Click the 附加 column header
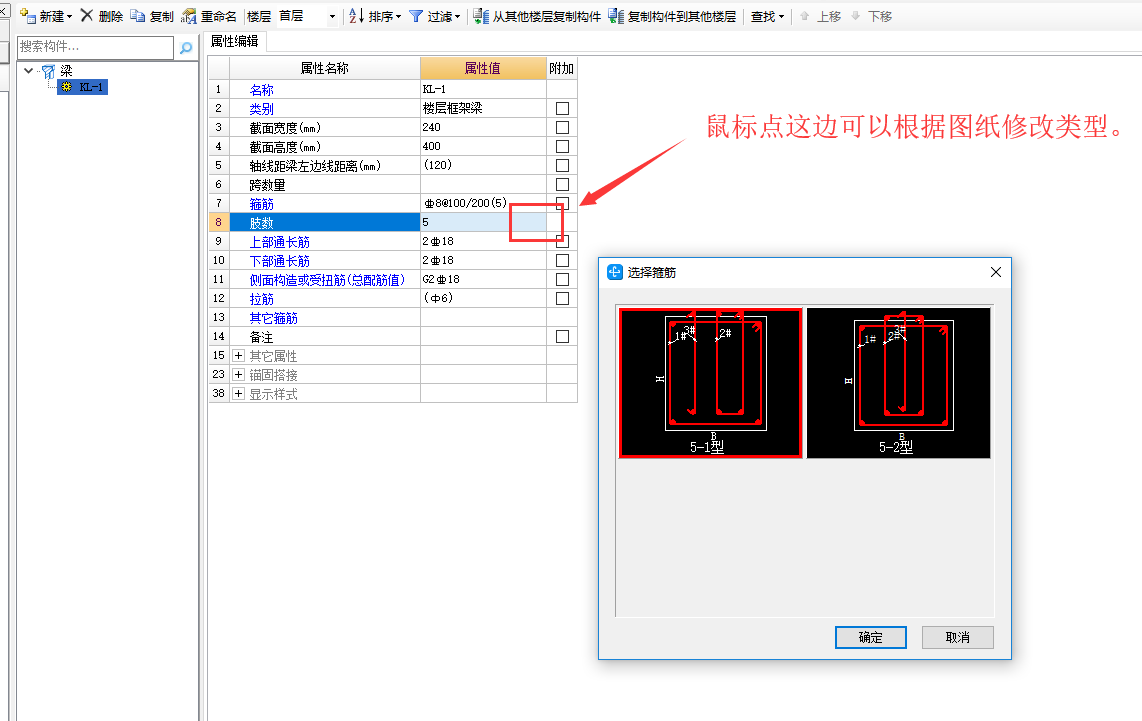The height and width of the screenshot is (721, 1142). [x=562, y=68]
